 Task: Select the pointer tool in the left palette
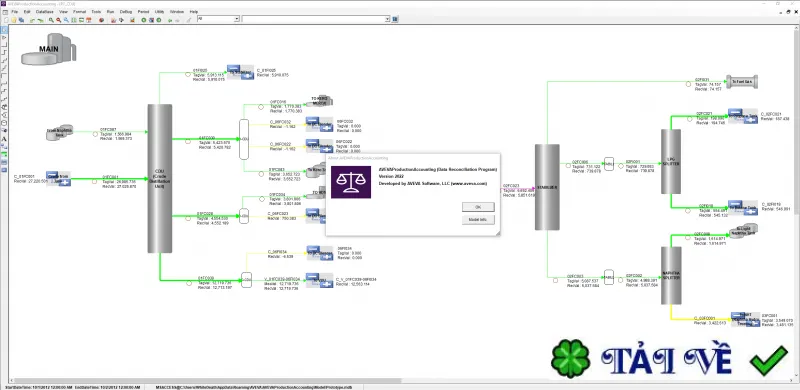pyautogui.click(x=5, y=30)
